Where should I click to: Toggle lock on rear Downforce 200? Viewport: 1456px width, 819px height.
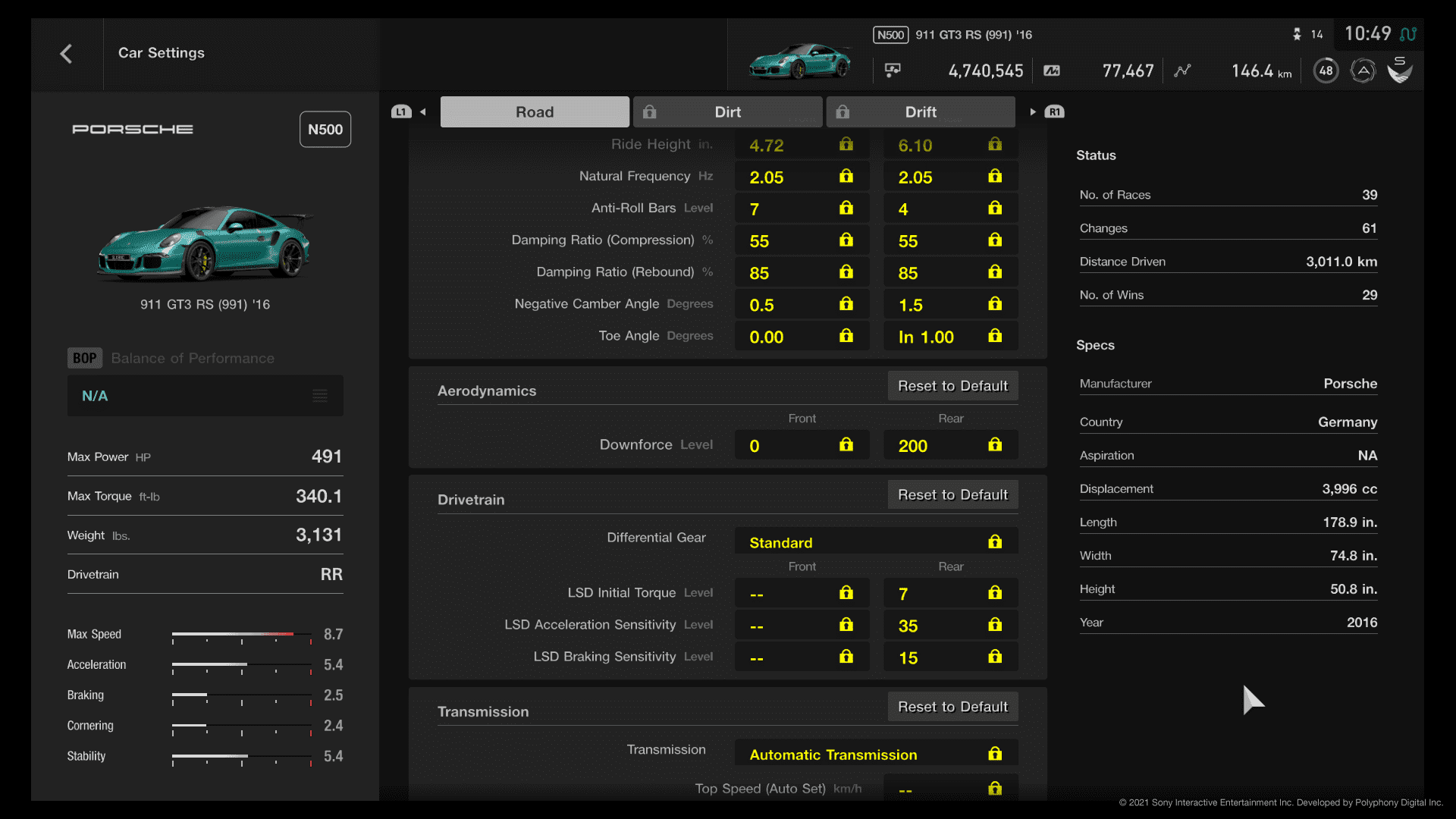(x=995, y=445)
